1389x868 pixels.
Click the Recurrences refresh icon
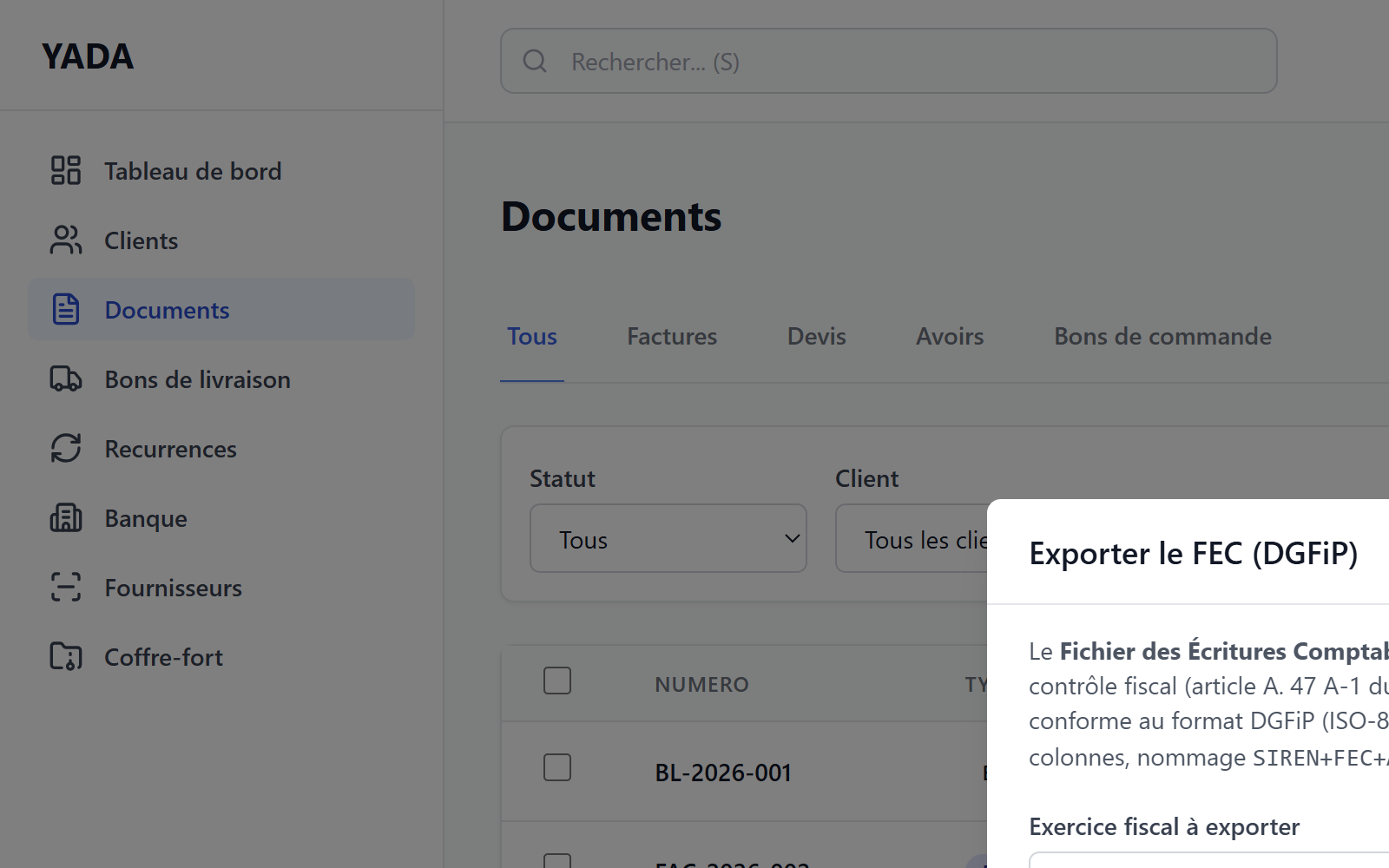coord(66,448)
